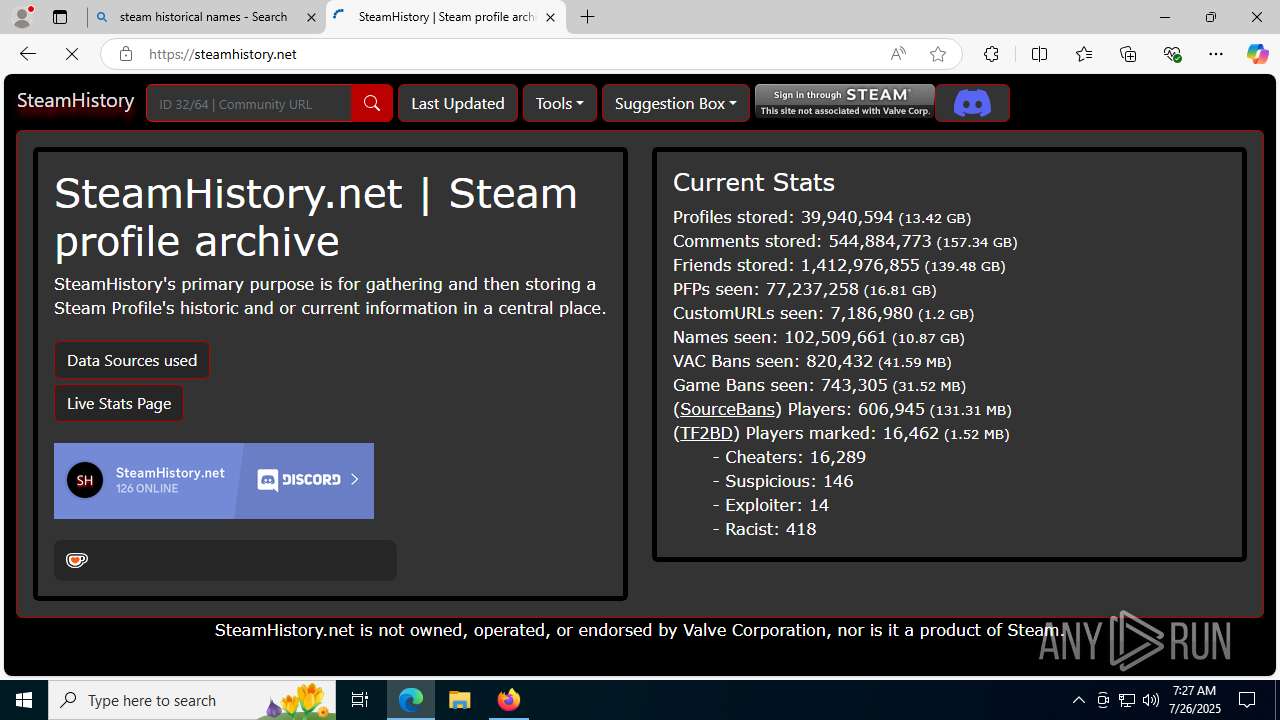Click the Current Stats heading
The height and width of the screenshot is (720, 1280).
pos(754,182)
